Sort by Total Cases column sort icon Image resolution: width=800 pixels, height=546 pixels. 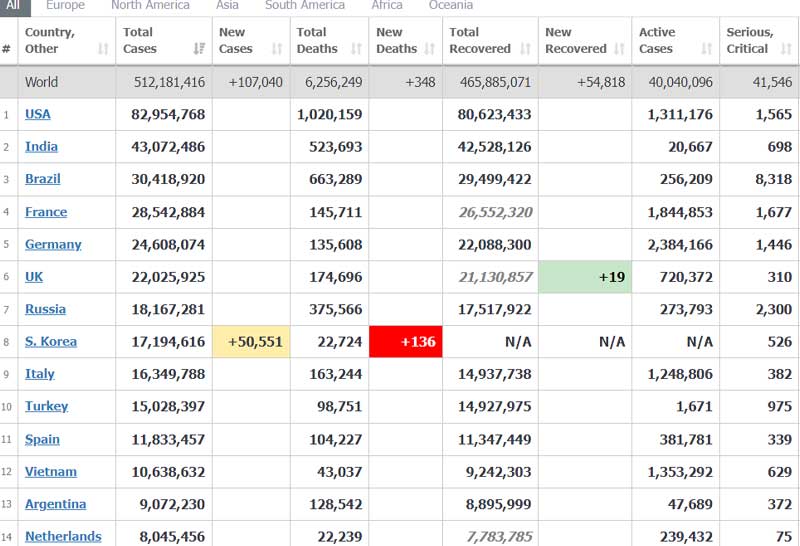[198, 49]
